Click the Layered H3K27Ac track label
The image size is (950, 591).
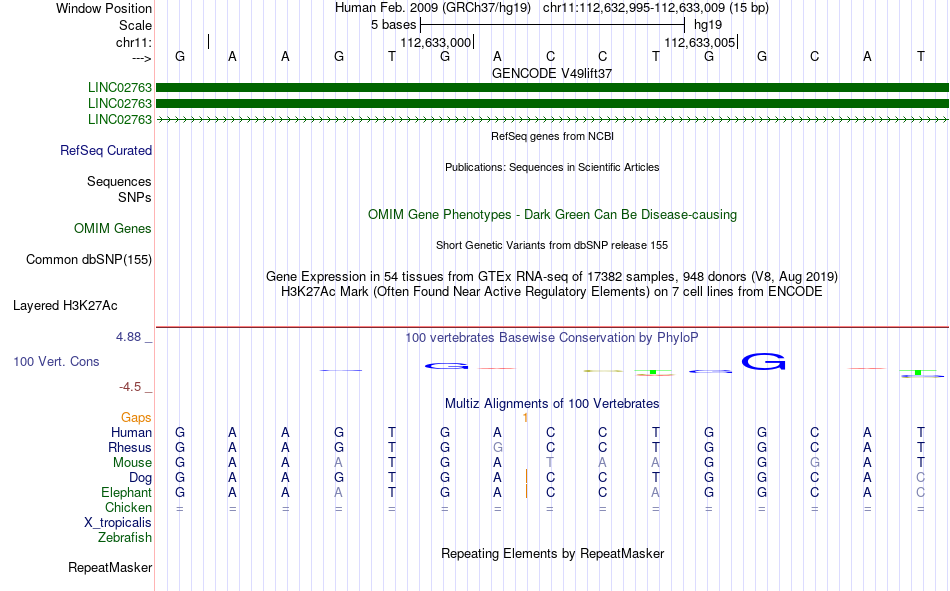tap(65, 306)
